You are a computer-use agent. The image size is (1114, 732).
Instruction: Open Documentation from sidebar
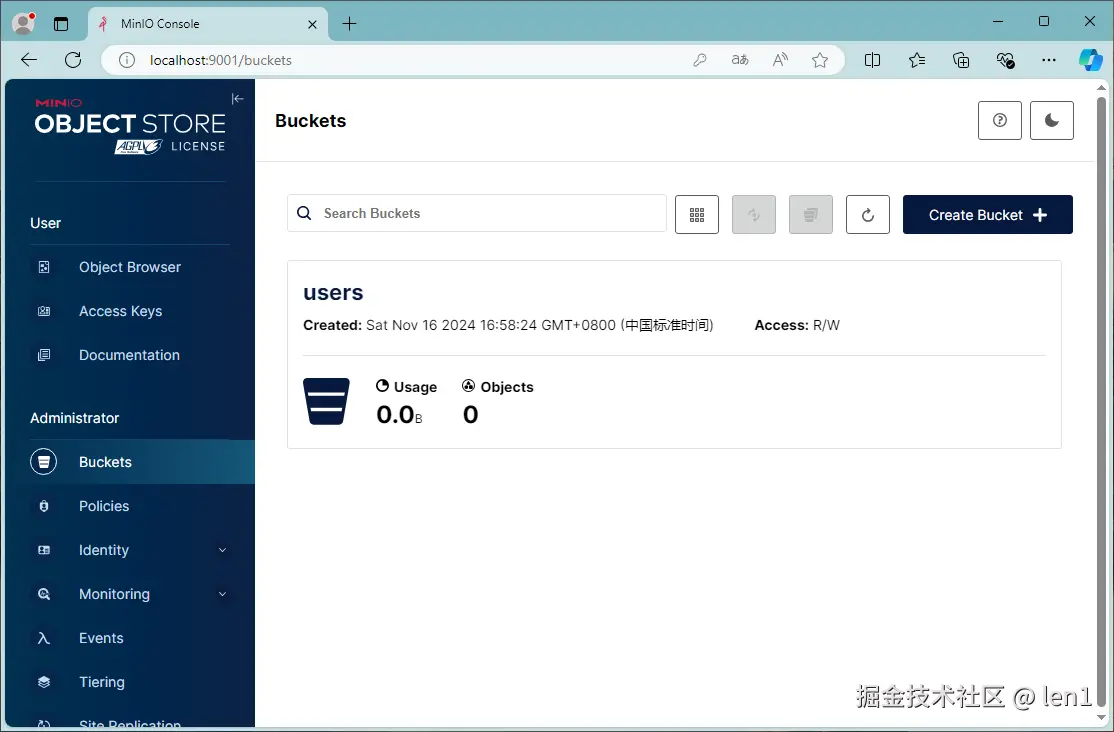[129, 355]
